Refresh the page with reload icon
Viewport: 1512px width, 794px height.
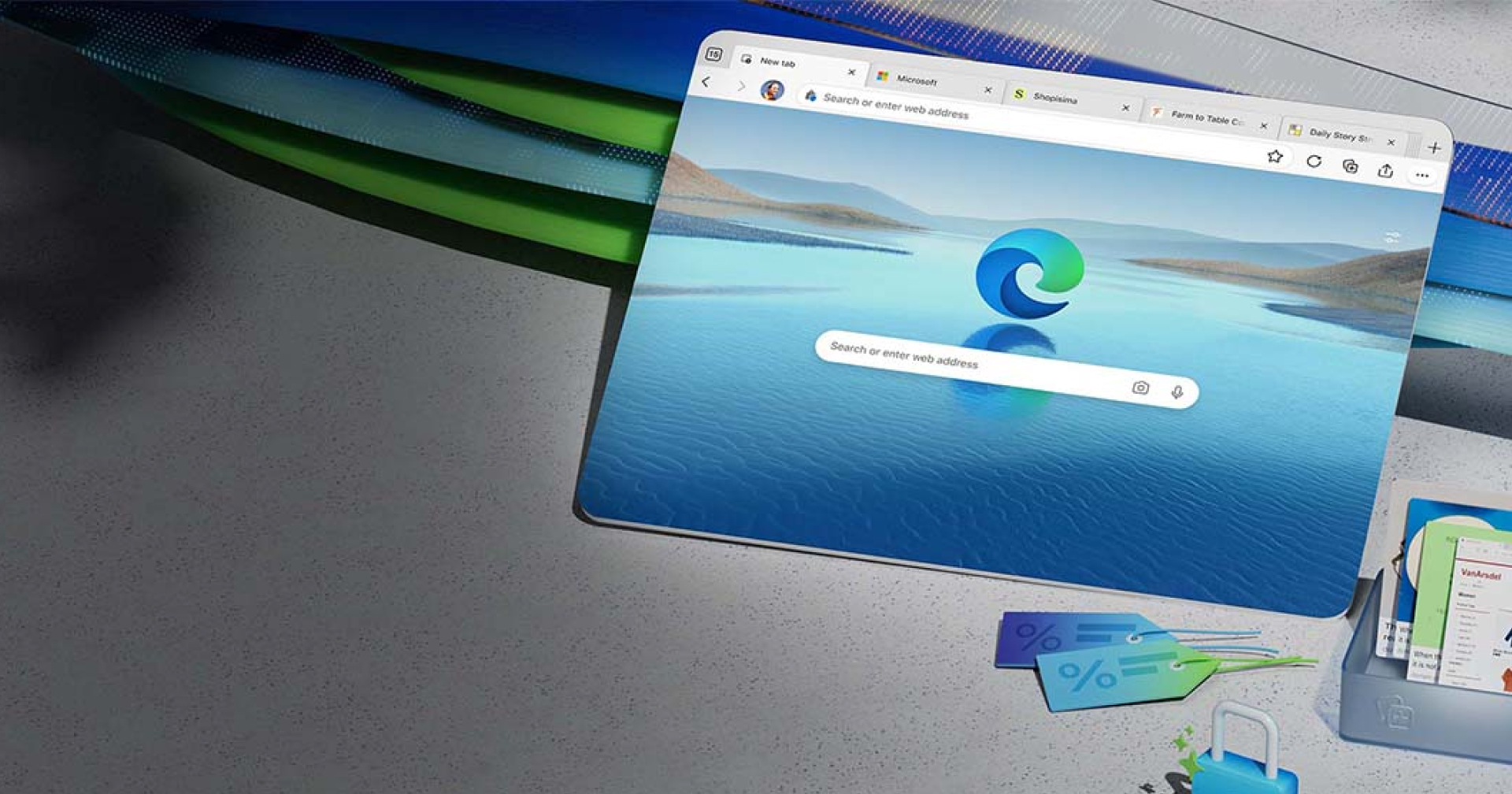pos(1314,161)
